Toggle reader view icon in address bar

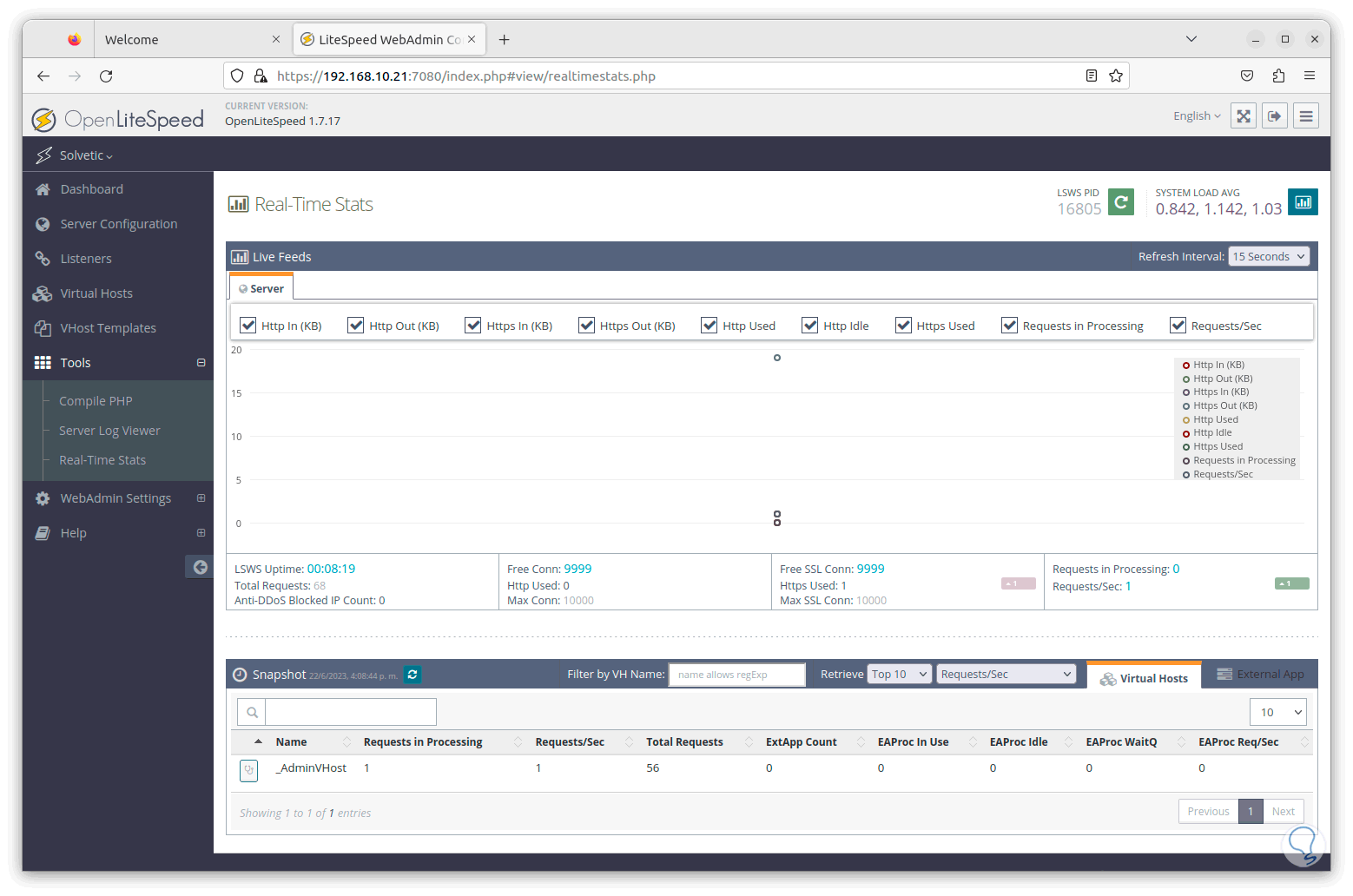point(1092,76)
